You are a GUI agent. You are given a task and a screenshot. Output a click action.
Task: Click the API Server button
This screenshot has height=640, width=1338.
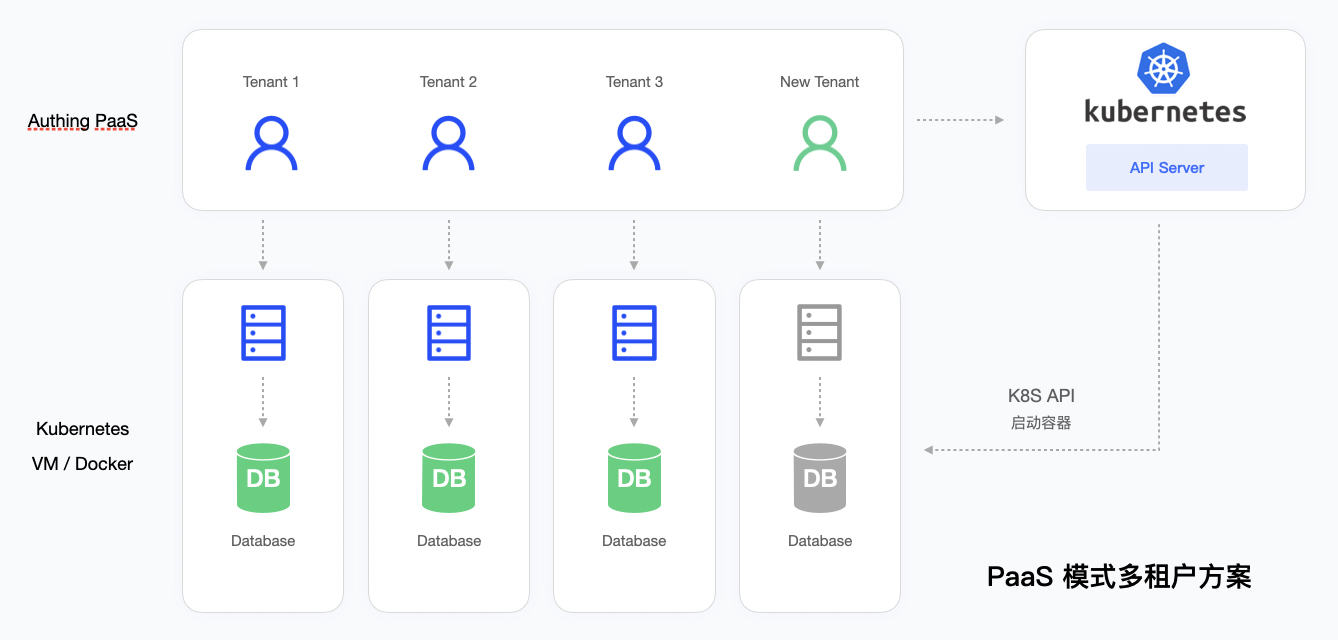coord(1167,168)
